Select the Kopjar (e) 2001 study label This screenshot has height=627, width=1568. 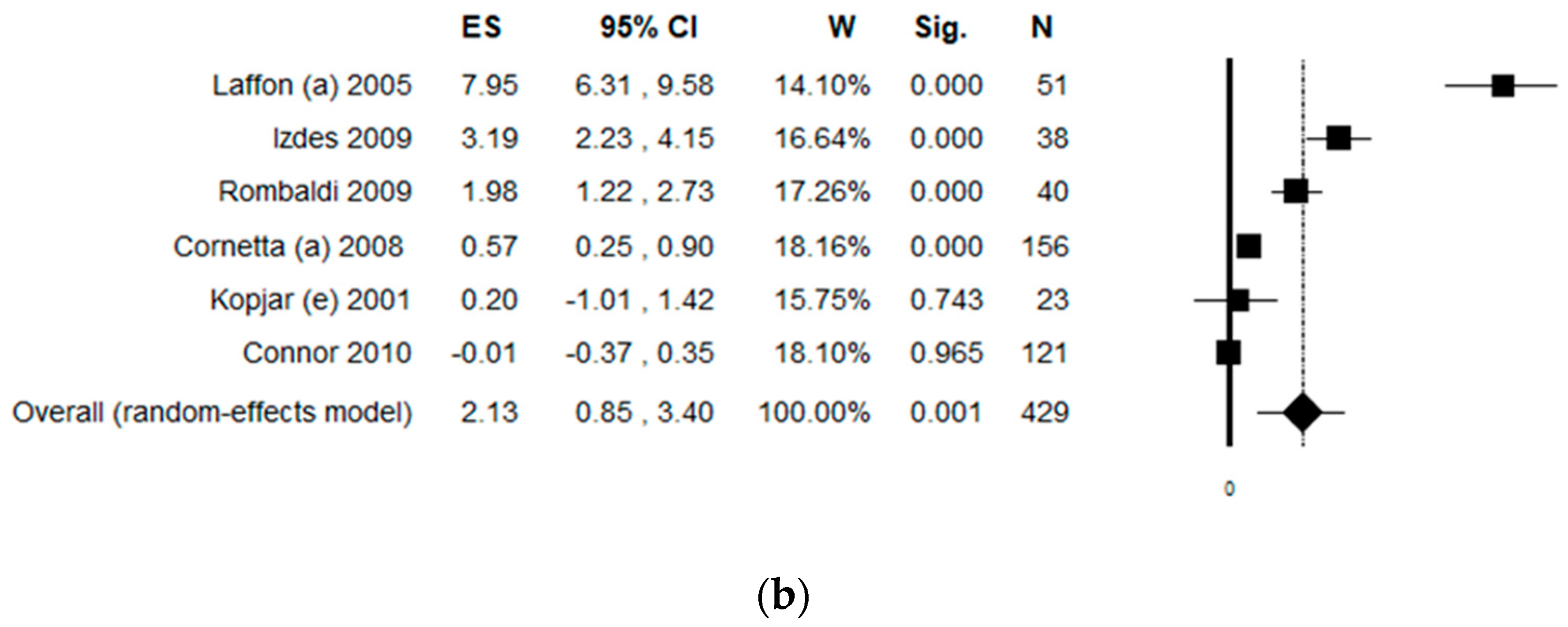tap(310, 300)
